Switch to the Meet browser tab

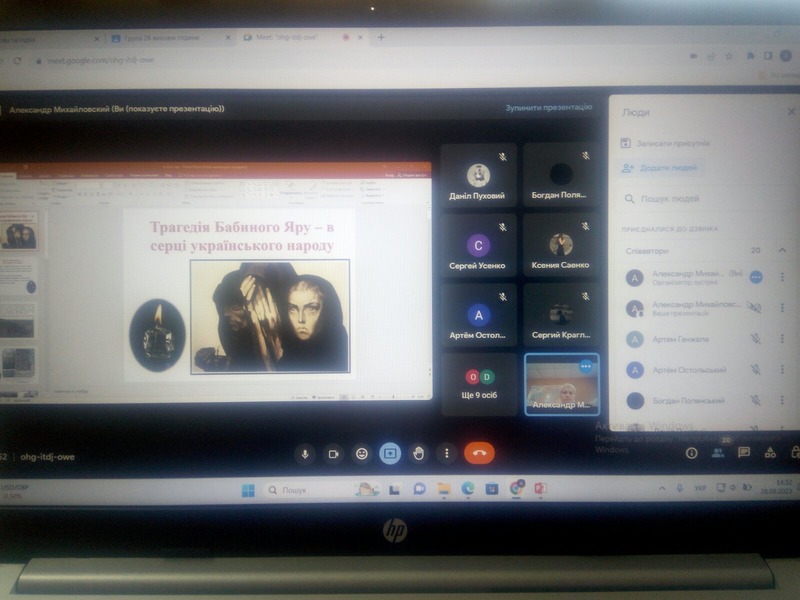[288, 37]
